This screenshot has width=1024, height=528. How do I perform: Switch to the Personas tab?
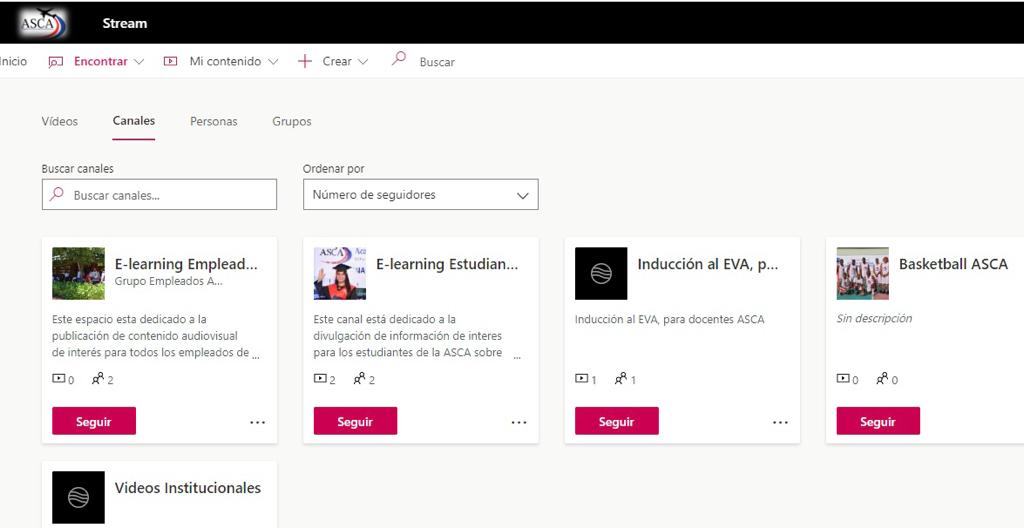point(214,122)
